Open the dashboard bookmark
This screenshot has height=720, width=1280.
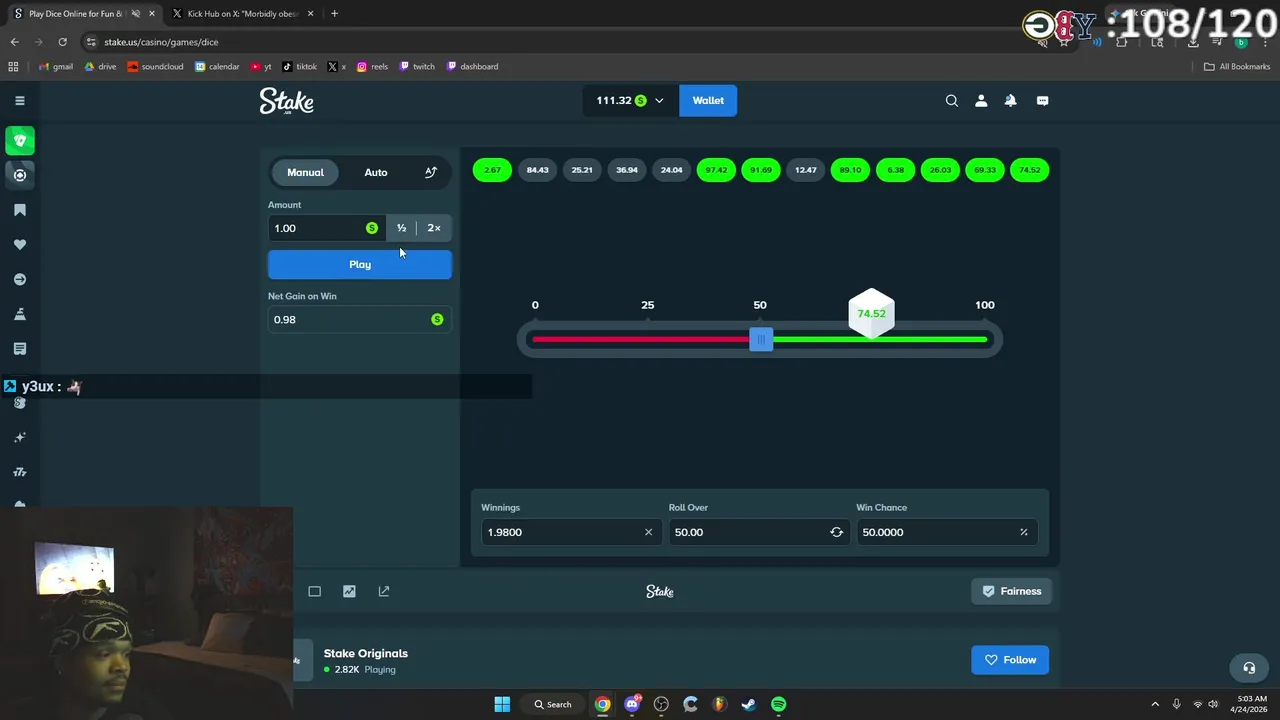472,67
